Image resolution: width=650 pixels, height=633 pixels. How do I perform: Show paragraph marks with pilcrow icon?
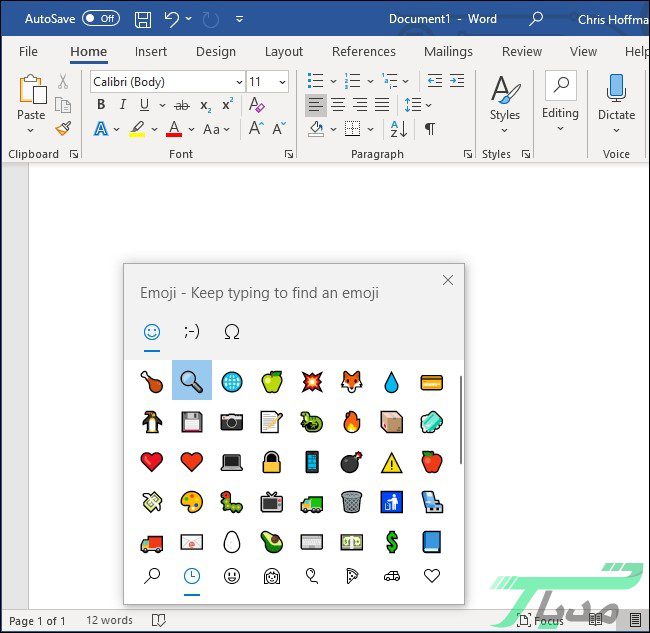429,129
